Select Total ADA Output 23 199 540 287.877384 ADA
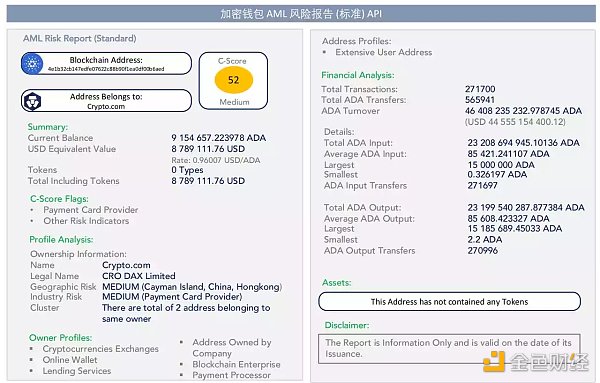Viewport: 600px width, 383px height. pos(526,207)
